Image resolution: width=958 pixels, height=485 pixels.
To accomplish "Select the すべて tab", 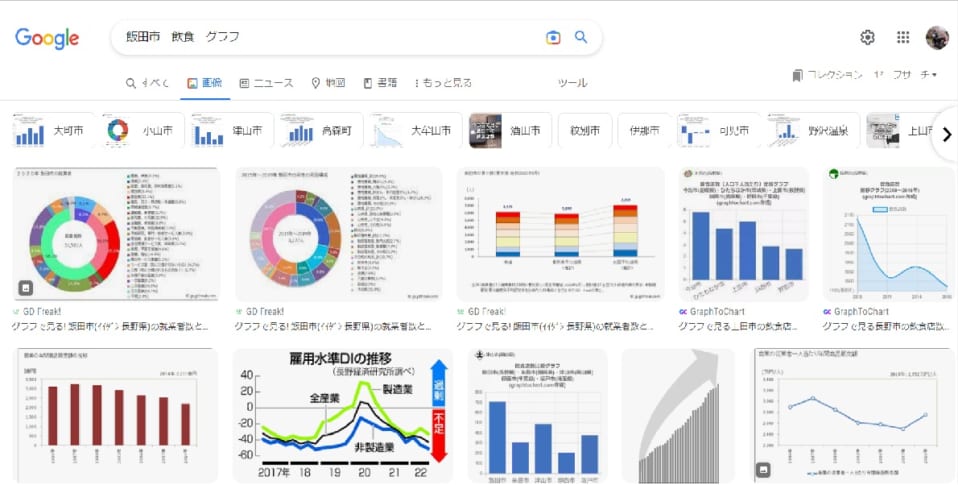I will pos(148,82).
